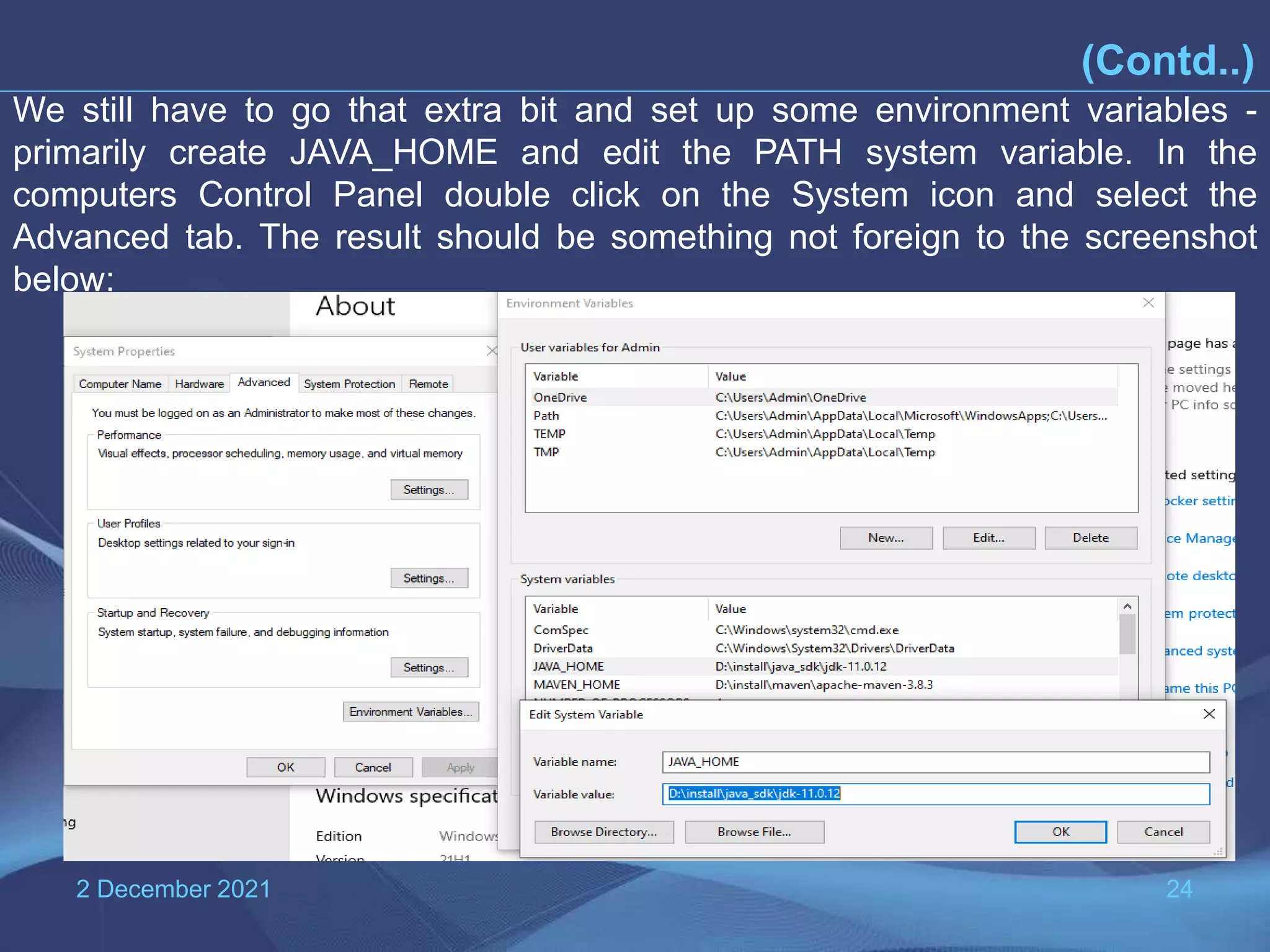
Task: Click user variables Value column header
Action: pos(913,376)
